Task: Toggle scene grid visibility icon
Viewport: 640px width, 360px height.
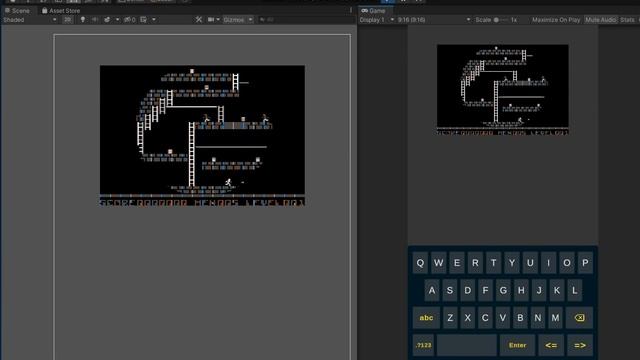Action: pos(144,20)
